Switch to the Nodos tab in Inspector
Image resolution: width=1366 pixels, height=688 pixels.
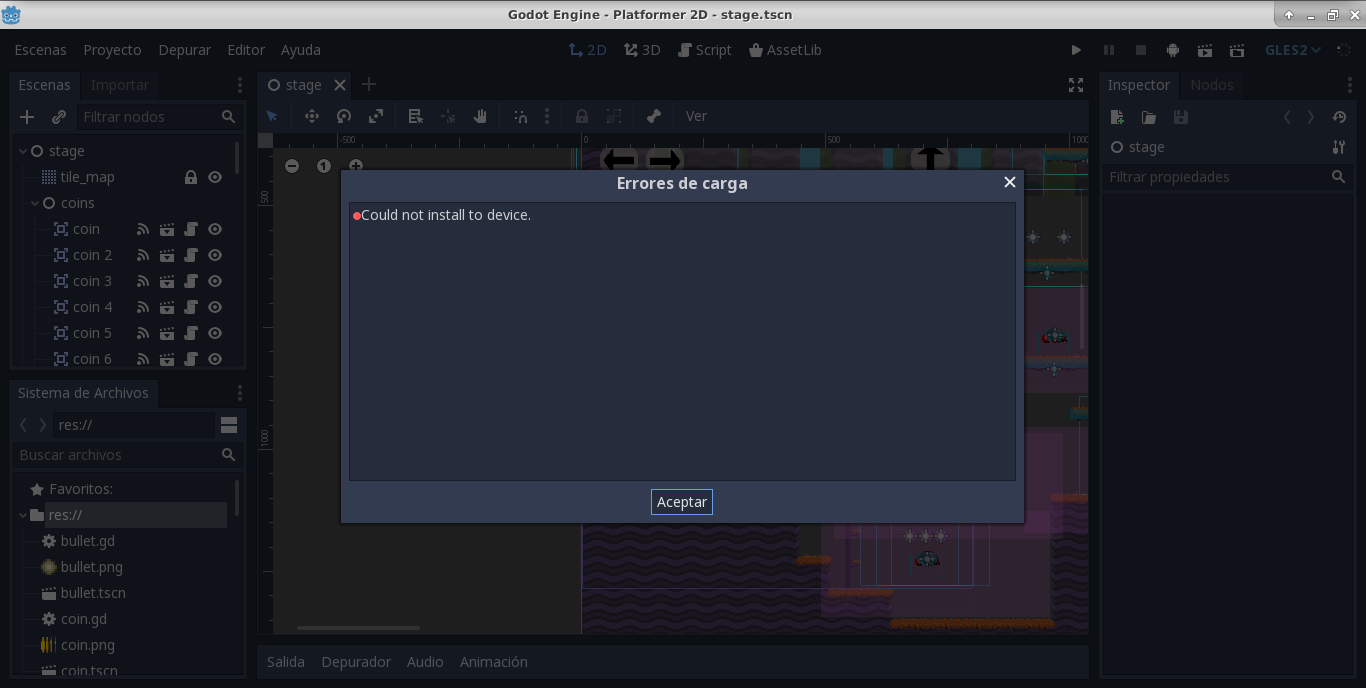pyautogui.click(x=1212, y=85)
